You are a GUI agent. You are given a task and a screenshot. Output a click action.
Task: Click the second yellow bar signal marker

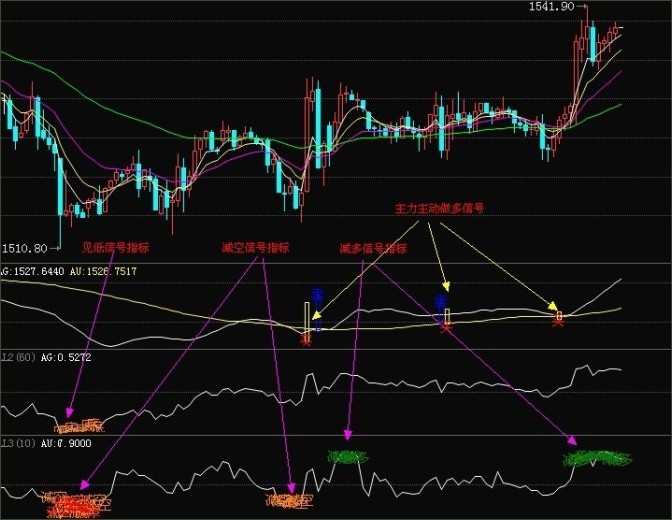[448, 318]
